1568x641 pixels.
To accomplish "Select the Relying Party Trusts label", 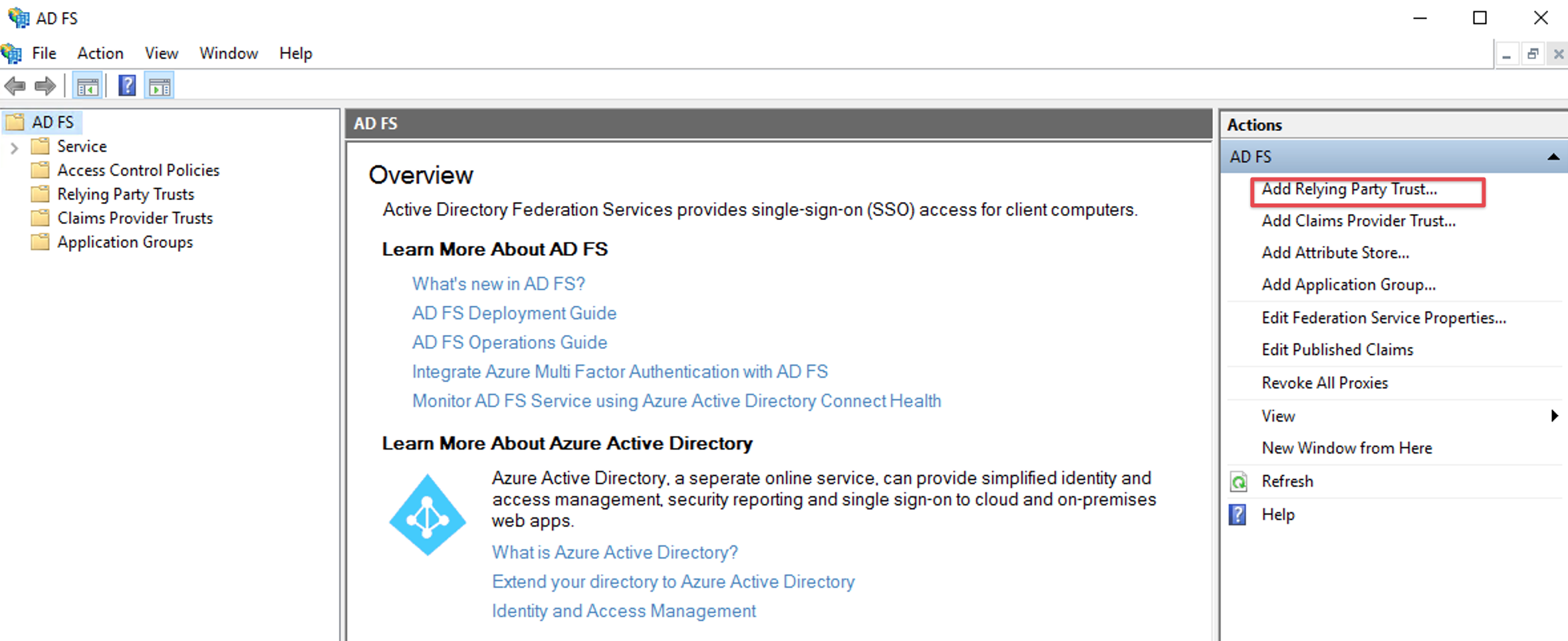I will click(126, 194).
